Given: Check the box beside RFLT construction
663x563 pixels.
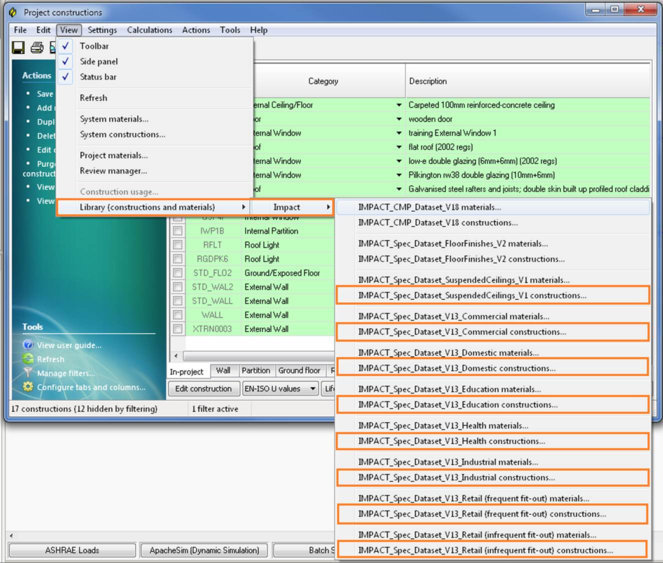Looking at the screenshot, I should tap(178, 245).
